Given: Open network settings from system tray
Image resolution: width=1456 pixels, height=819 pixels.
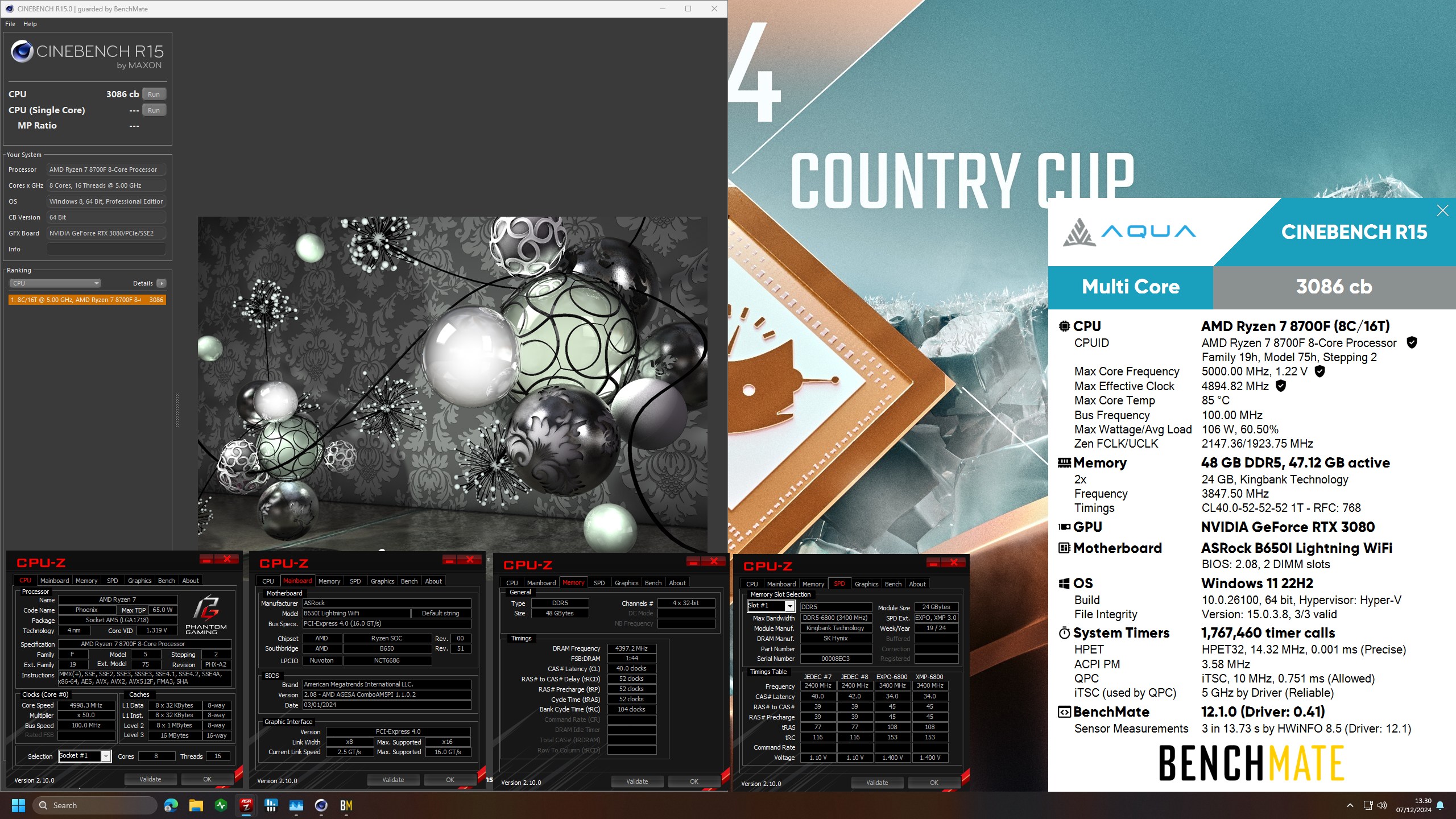Looking at the screenshot, I should tap(1368, 805).
